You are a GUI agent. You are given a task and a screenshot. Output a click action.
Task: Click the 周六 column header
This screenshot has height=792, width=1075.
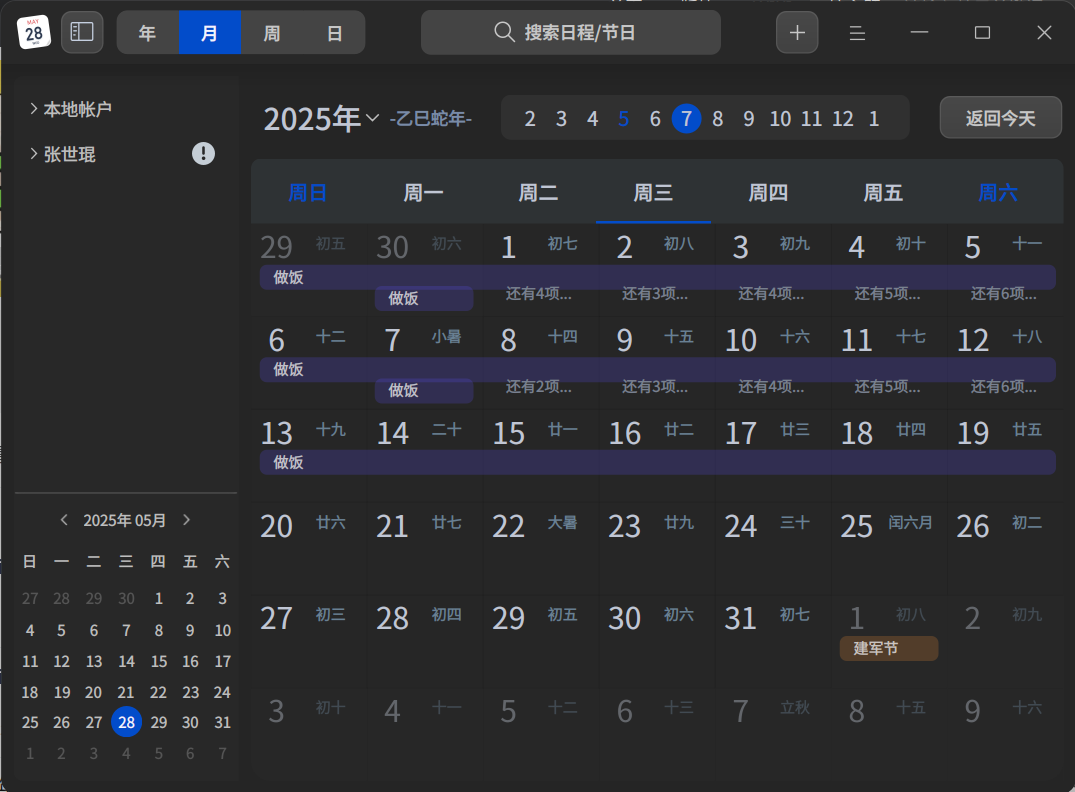coord(998,193)
